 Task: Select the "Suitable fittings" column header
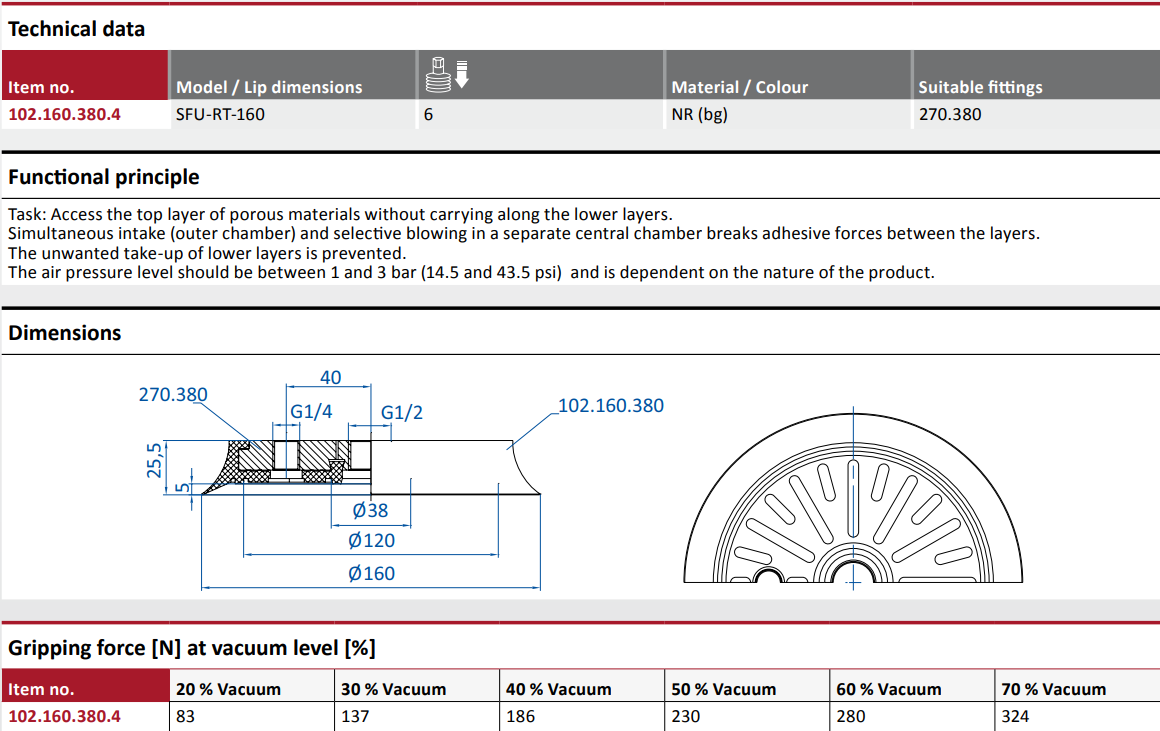980,87
